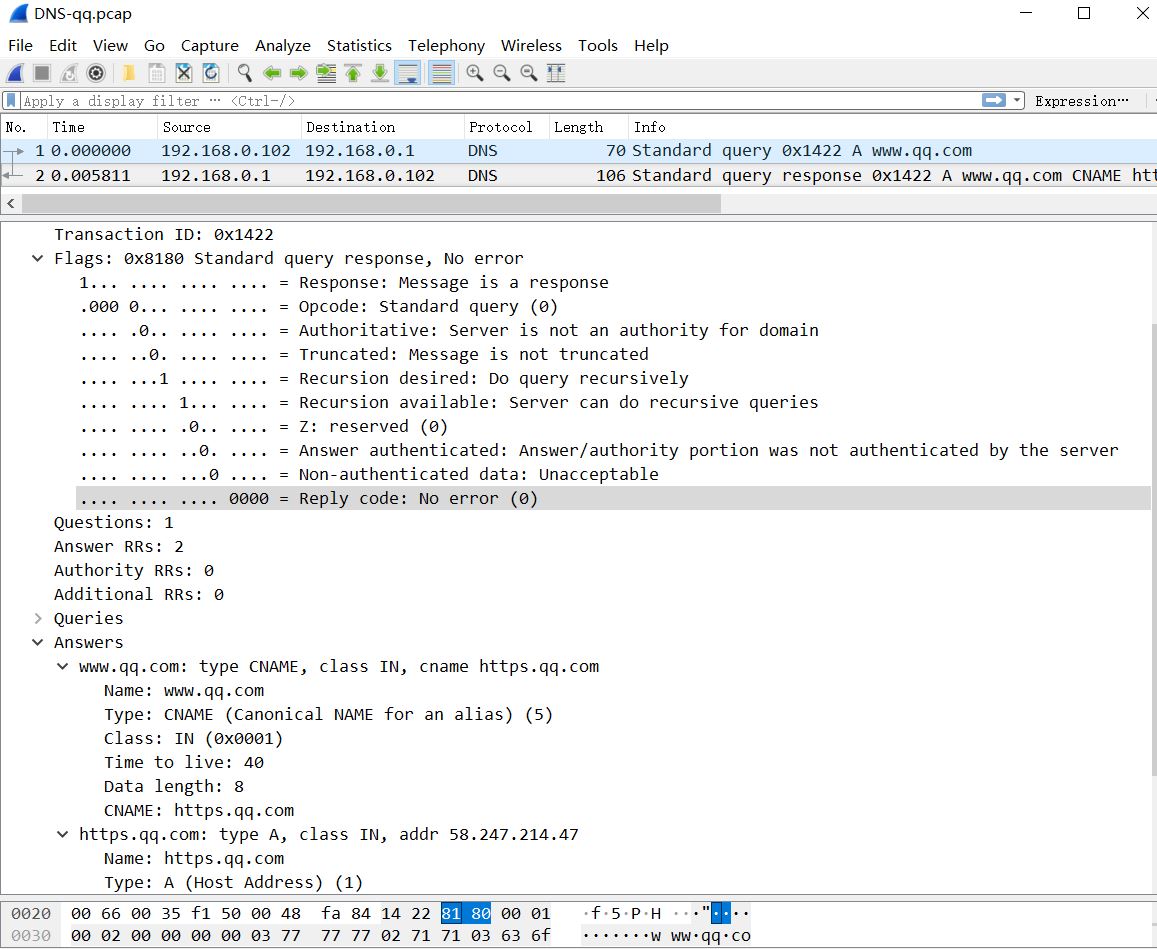Select the Reply code: No error line
The width and height of the screenshot is (1157, 949).
(613, 498)
